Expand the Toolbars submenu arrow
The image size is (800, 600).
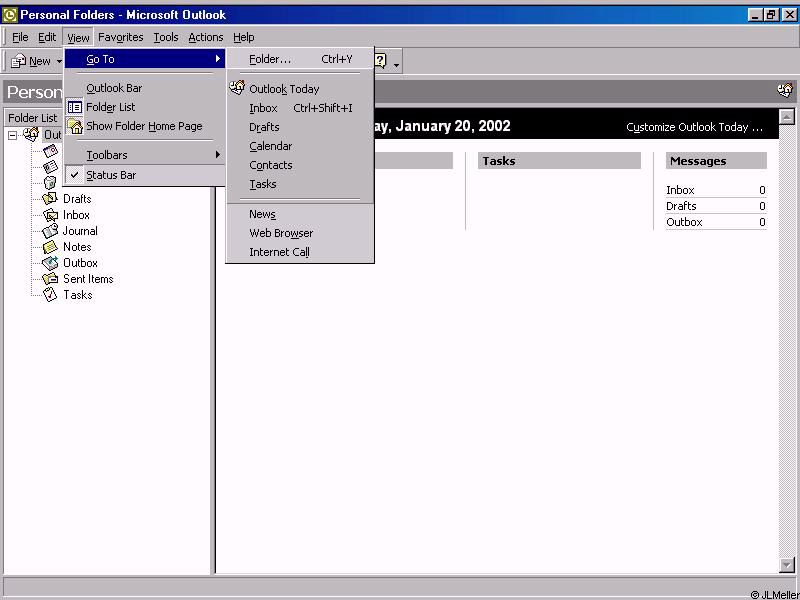218,155
